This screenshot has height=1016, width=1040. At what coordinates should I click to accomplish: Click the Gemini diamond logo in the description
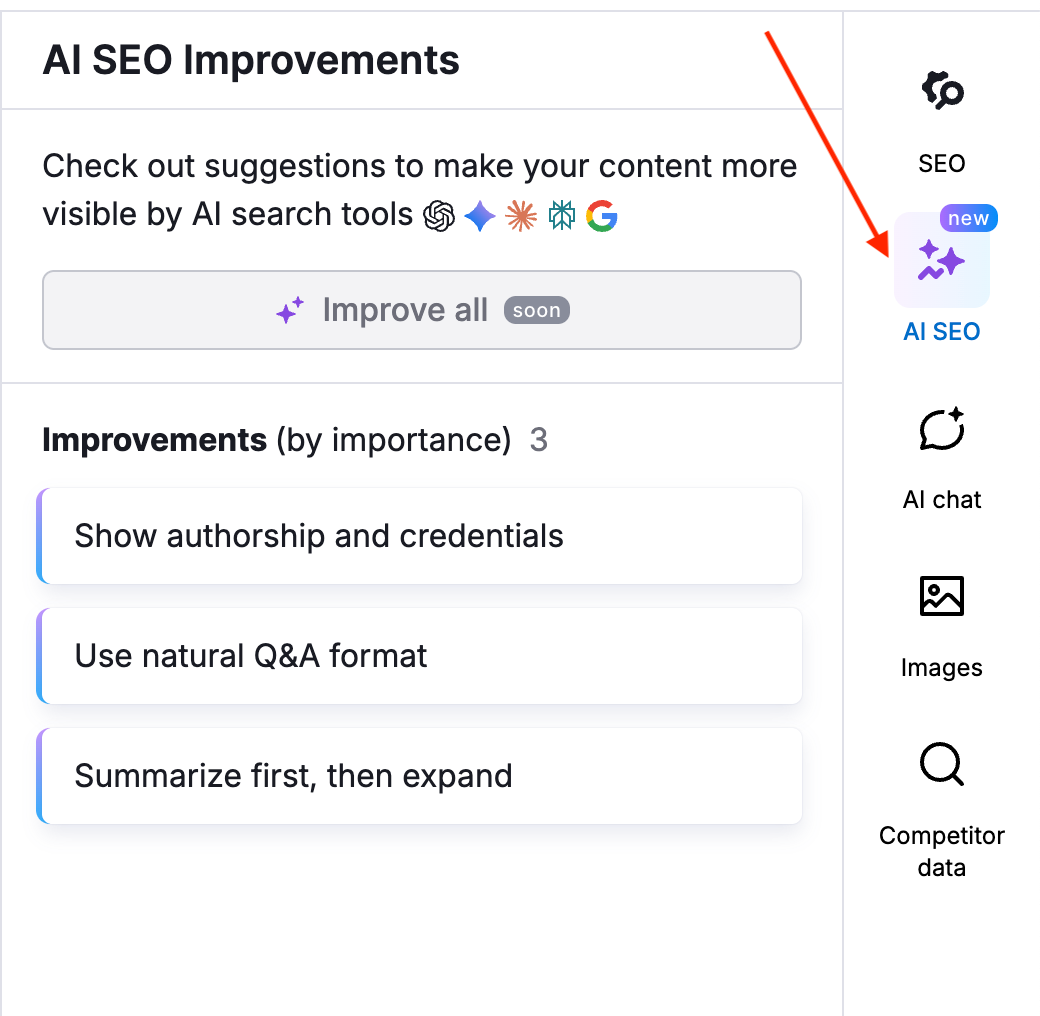tap(479, 216)
